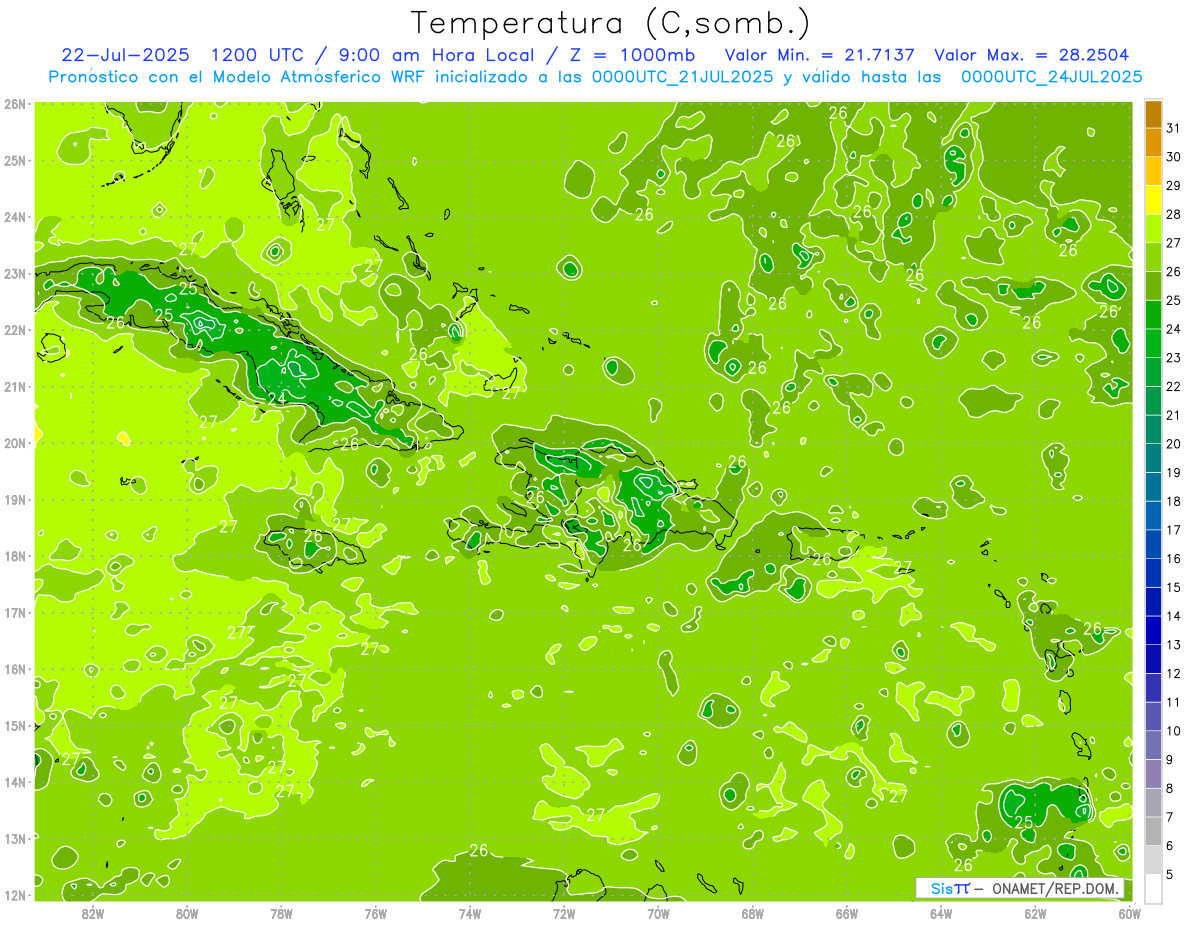
Task: Click the '19N' latitude axis label
Action: click(15, 499)
